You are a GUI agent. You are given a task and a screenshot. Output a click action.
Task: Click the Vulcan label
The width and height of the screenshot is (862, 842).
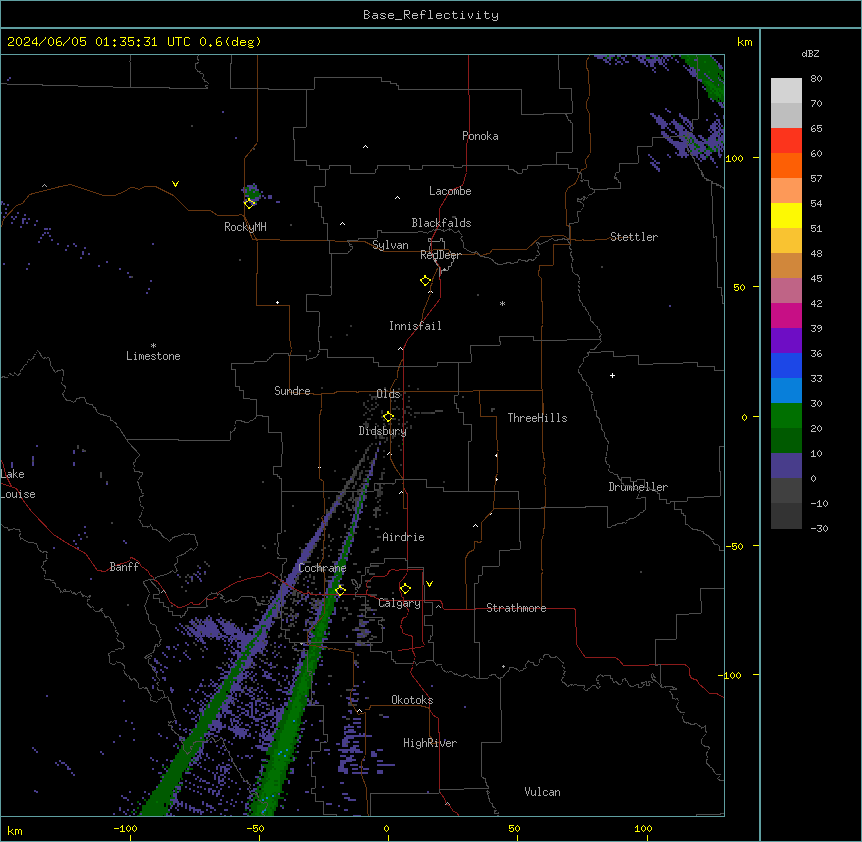point(543,792)
